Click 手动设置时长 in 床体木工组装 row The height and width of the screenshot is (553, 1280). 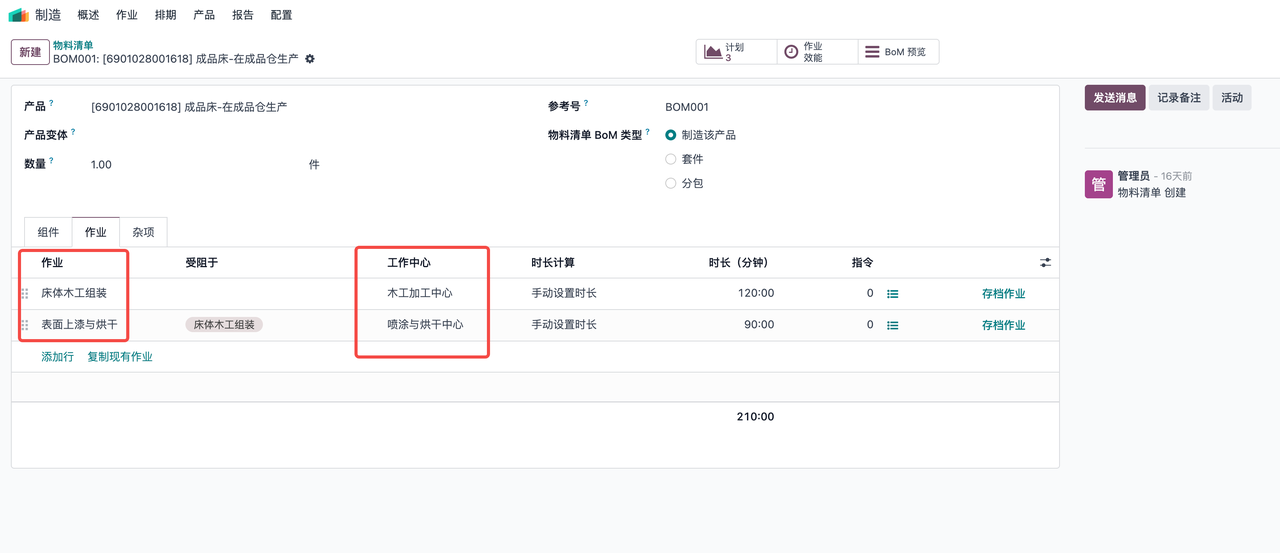point(564,294)
